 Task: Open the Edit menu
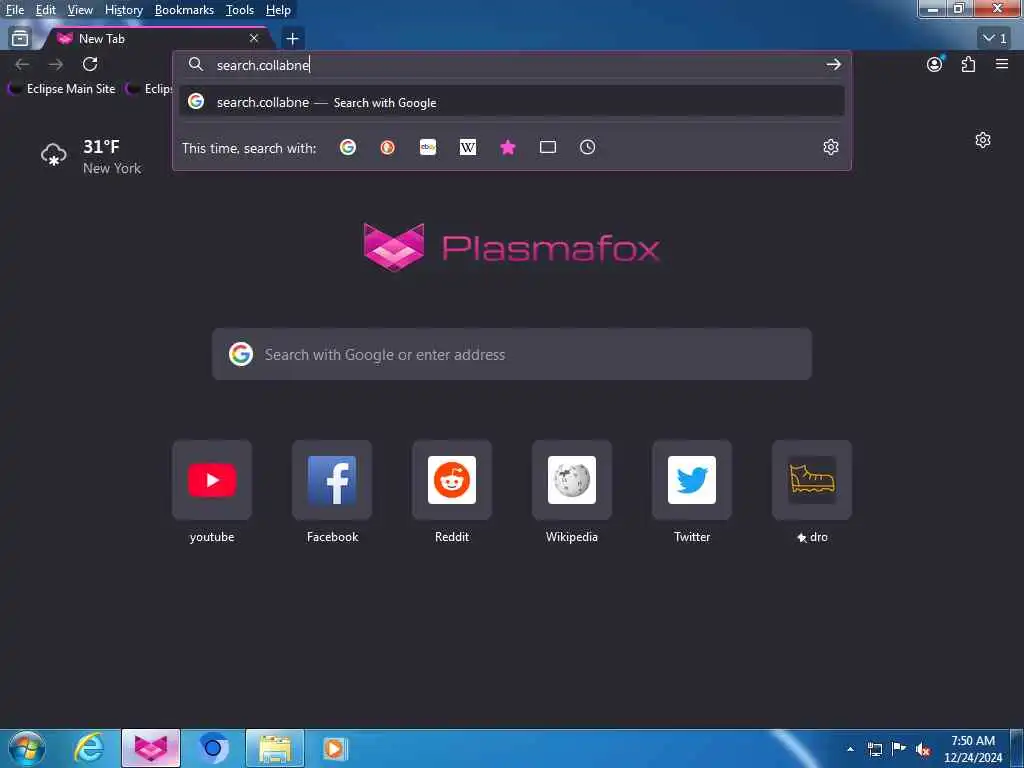pyautogui.click(x=45, y=10)
